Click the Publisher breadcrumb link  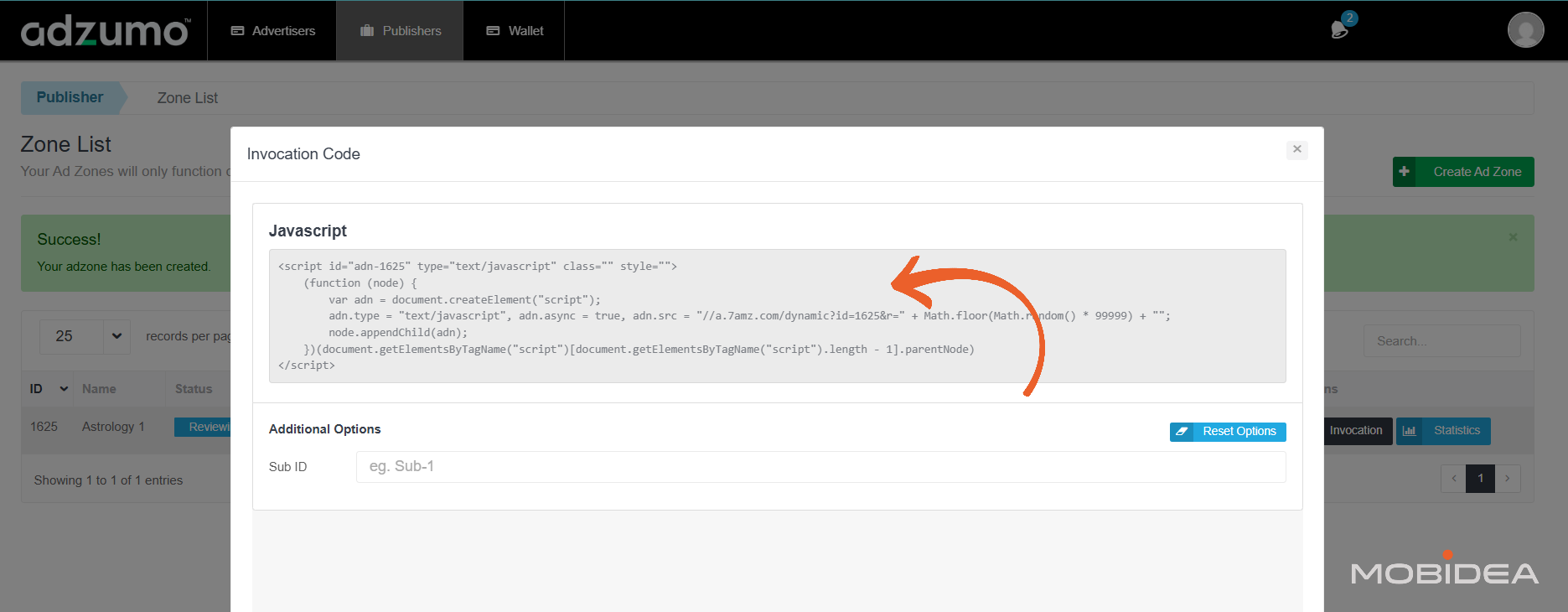click(x=70, y=97)
